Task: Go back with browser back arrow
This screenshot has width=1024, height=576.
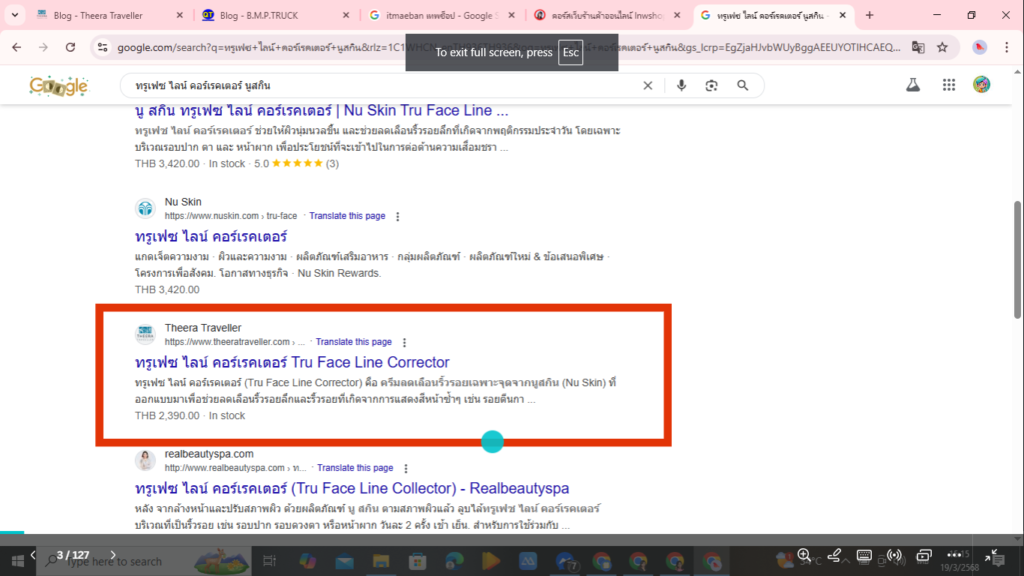Action: pyautogui.click(x=17, y=47)
